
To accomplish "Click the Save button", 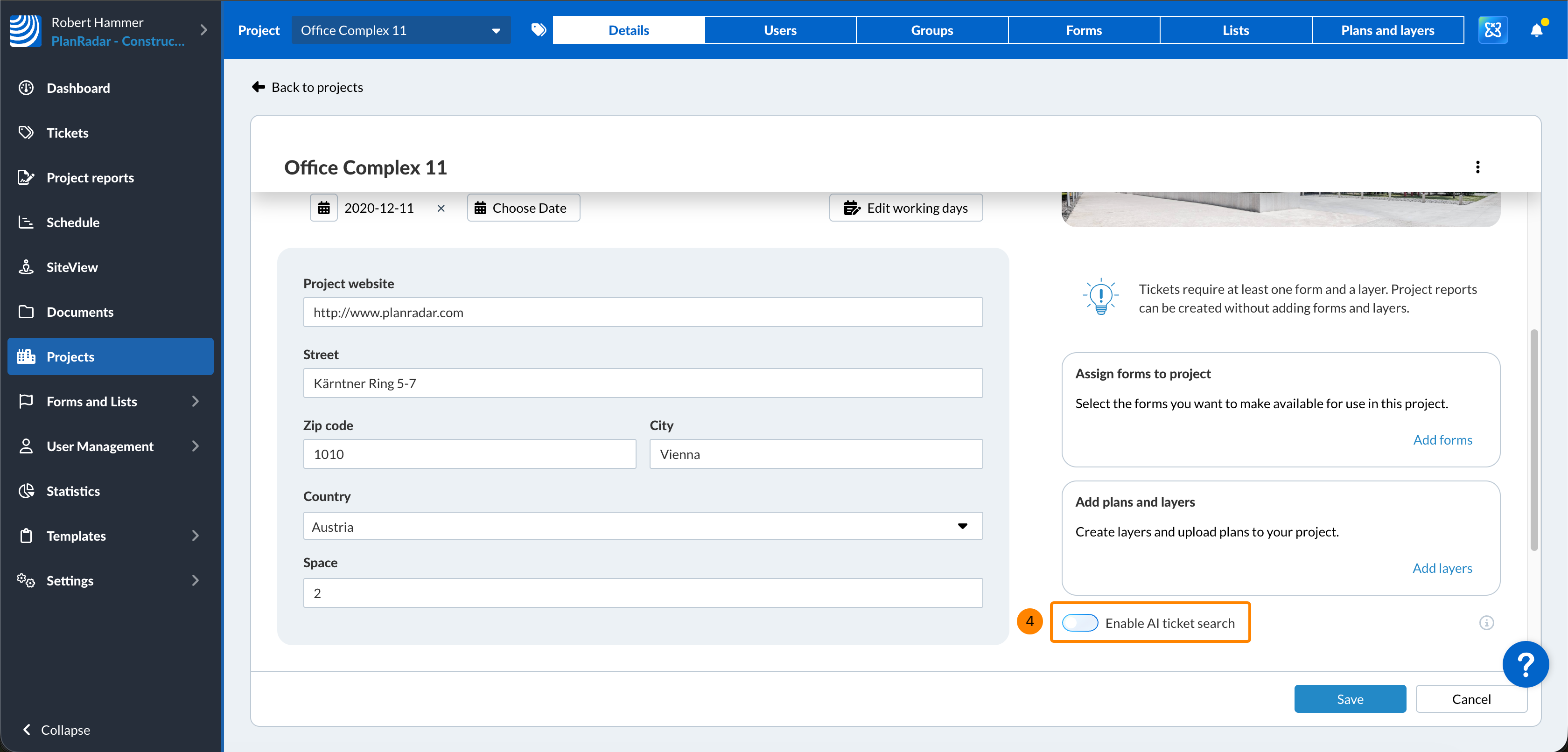I will [1350, 699].
